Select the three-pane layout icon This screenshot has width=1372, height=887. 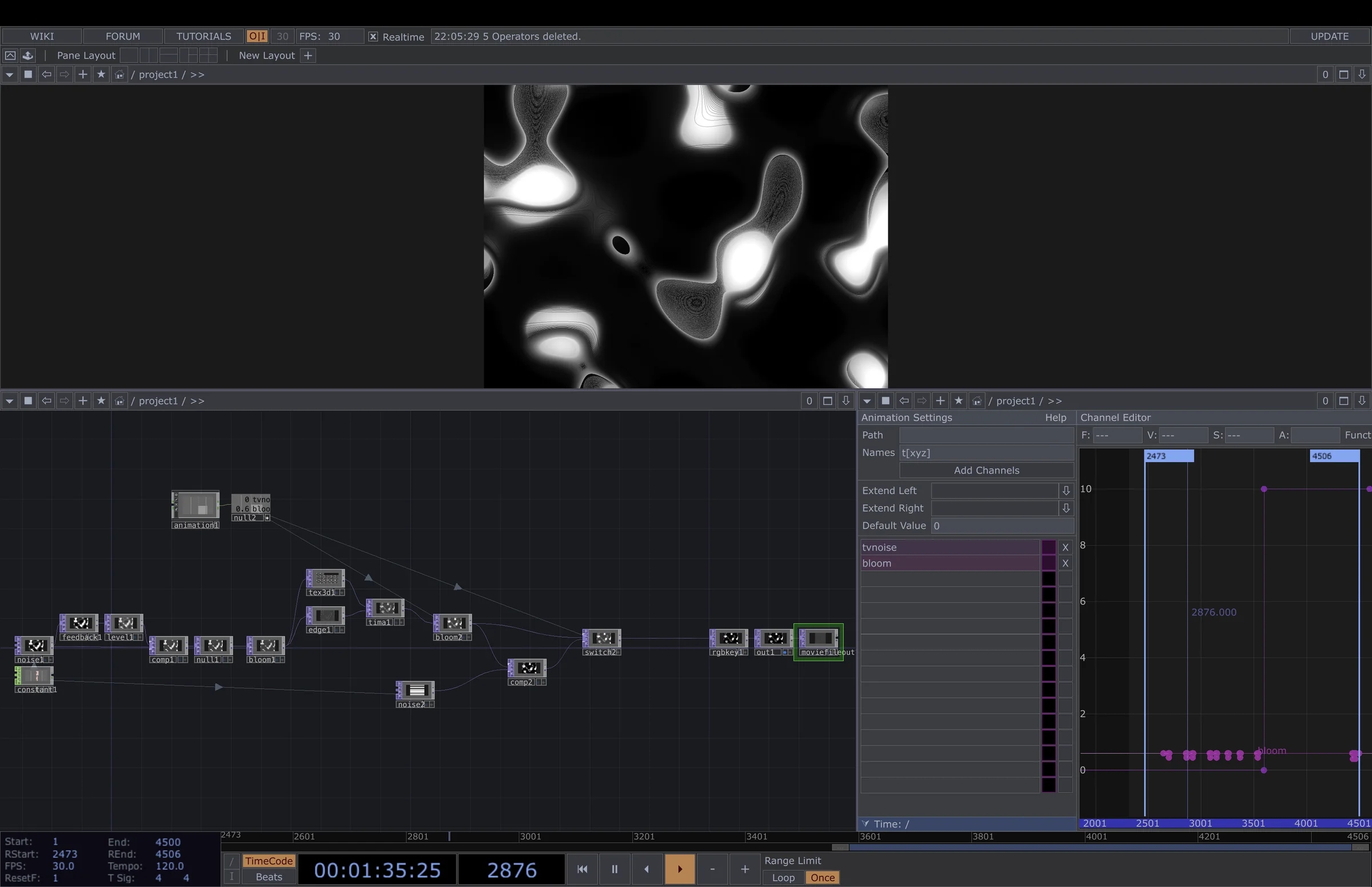click(x=188, y=55)
